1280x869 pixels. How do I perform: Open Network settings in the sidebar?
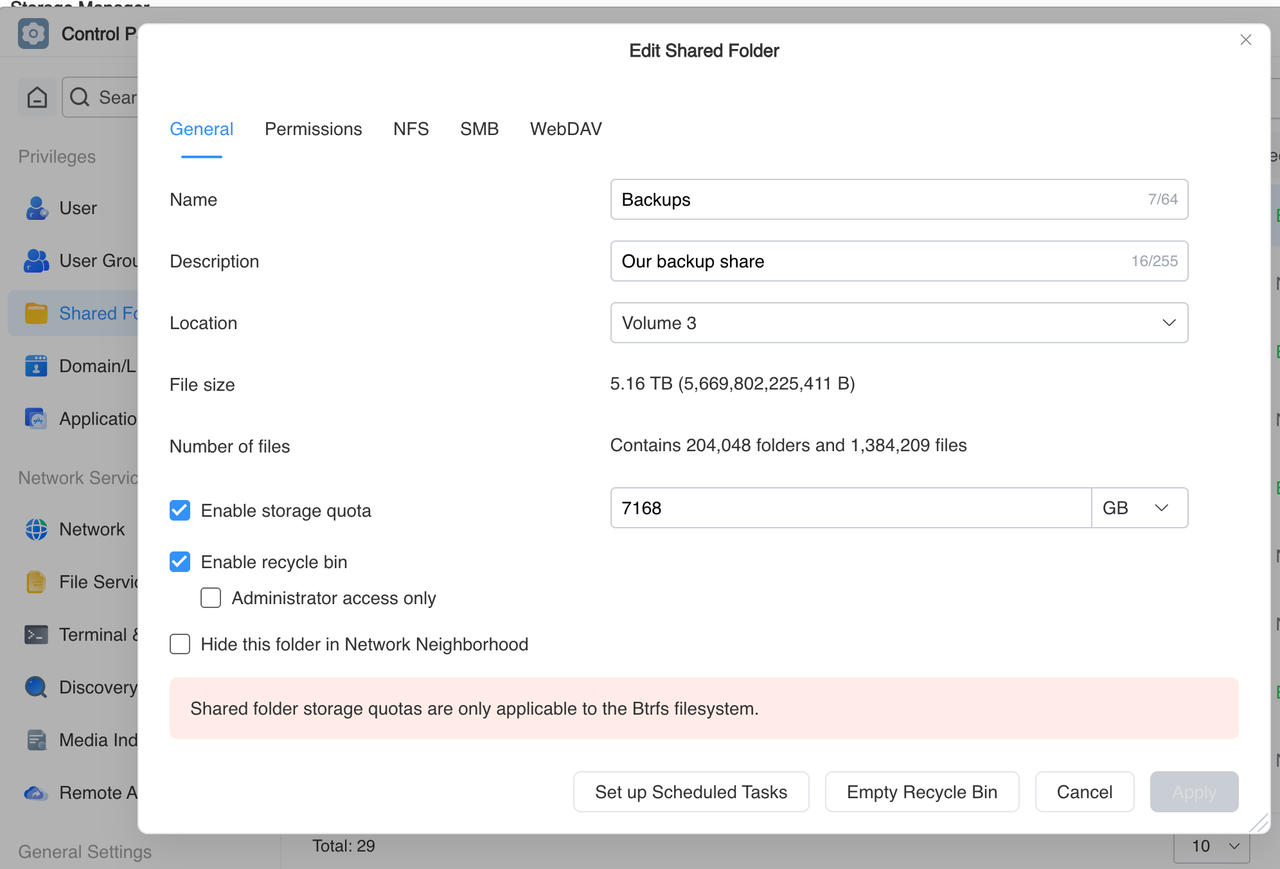point(72,530)
